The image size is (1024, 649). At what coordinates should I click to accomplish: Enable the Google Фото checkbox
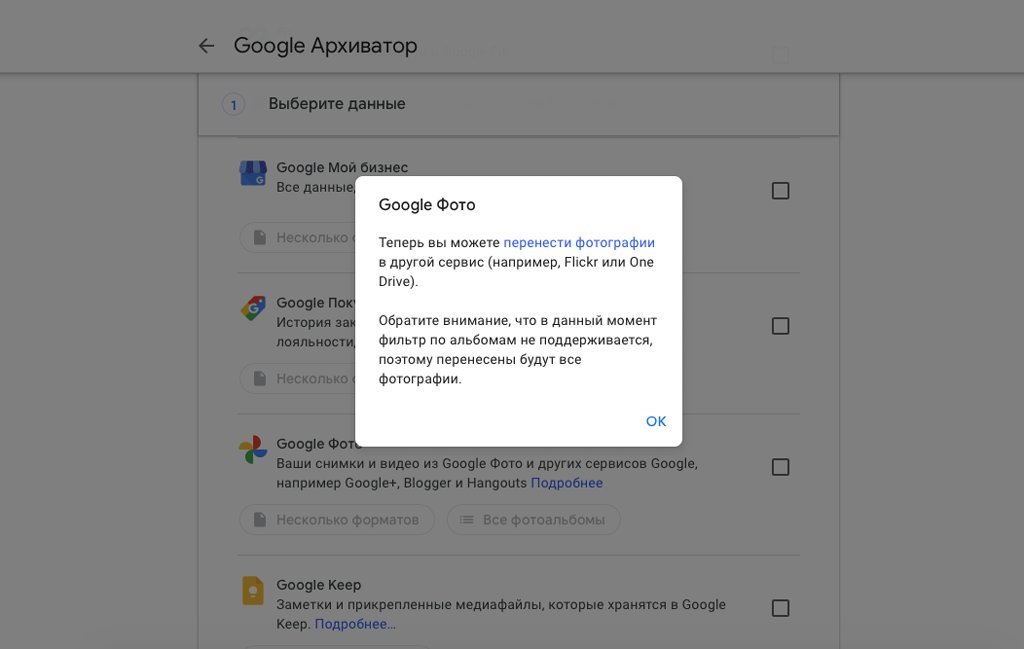[780, 467]
